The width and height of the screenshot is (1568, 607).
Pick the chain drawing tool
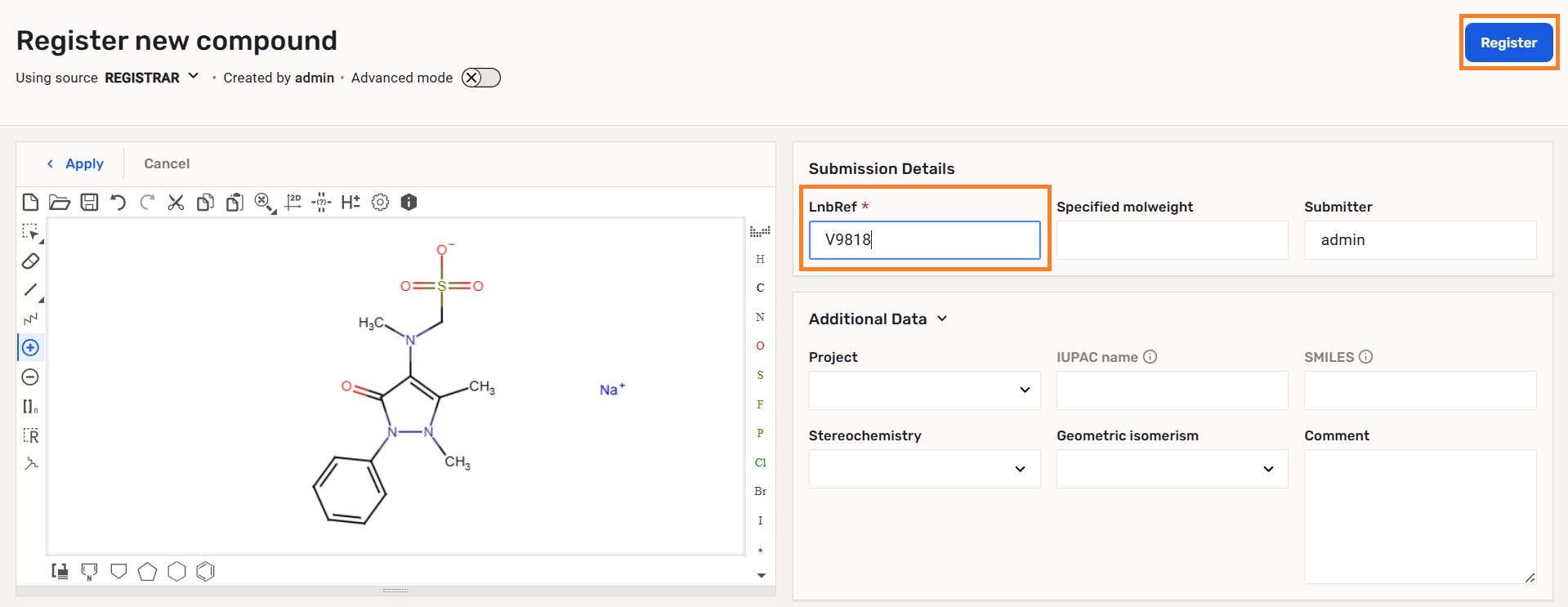(x=30, y=319)
